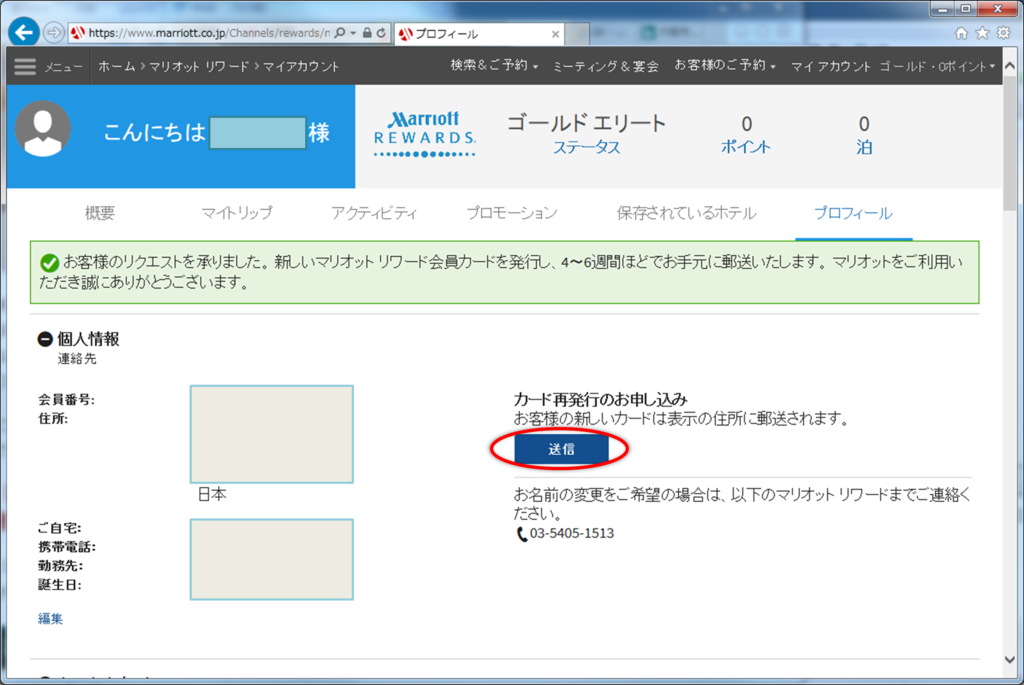
Task: Click the phone icon beside 03-5405-1513
Action: (x=521, y=534)
